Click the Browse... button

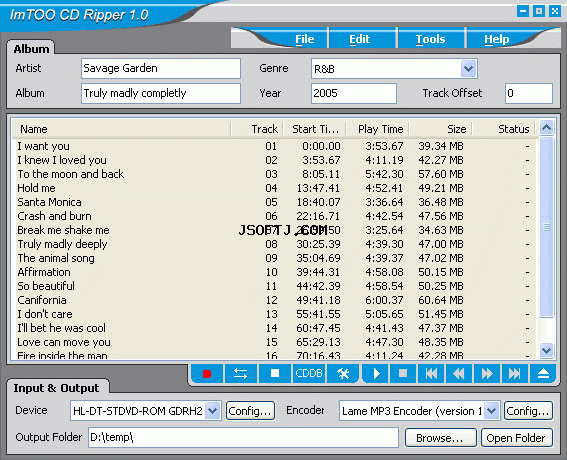tap(440, 438)
